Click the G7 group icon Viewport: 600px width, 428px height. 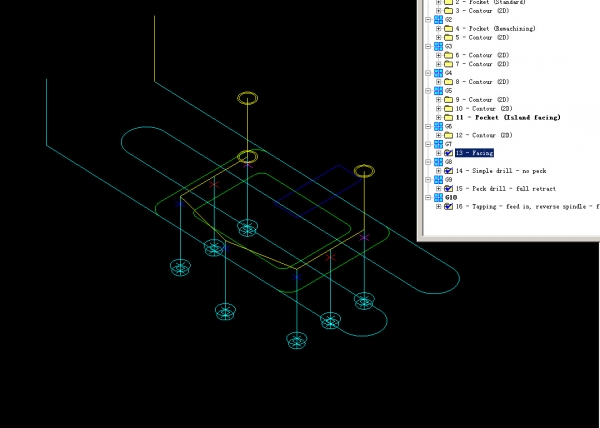click(x=437, y=144)
